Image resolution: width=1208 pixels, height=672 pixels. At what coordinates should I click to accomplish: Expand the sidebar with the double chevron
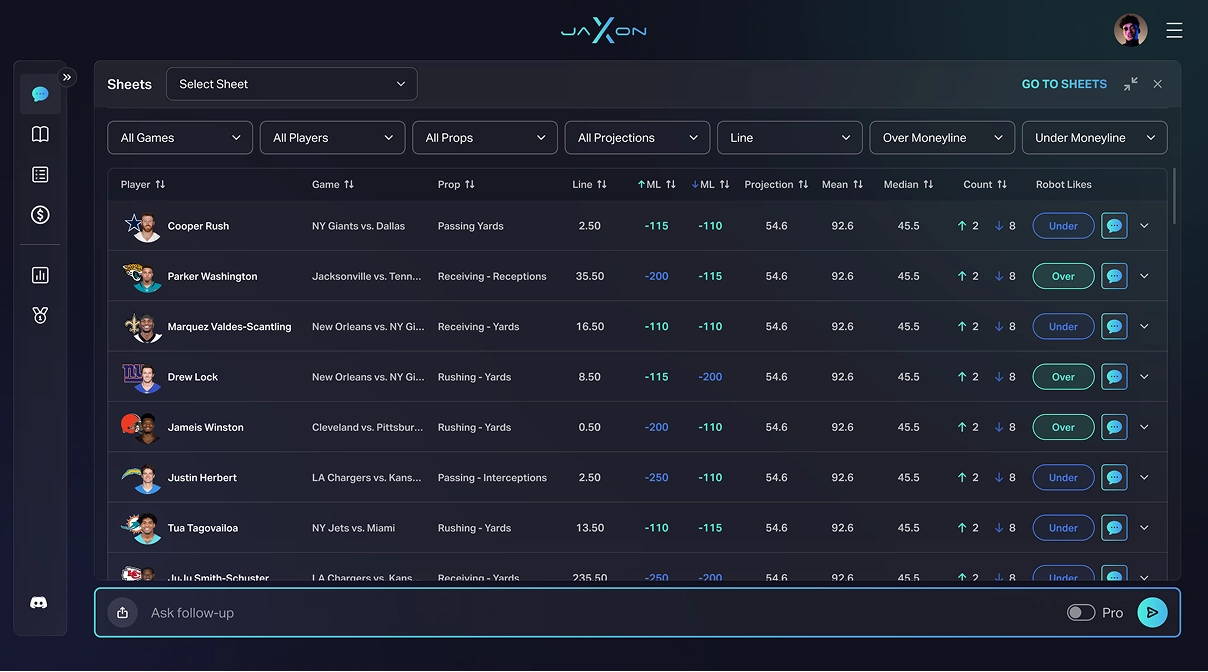[x=67, y=77]
